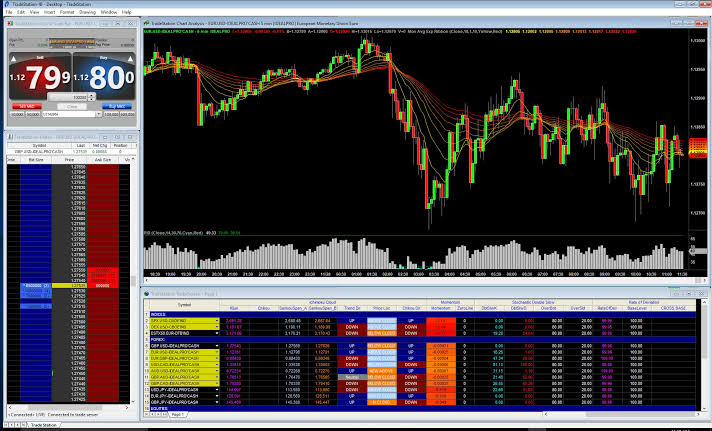Open the Insert menu
The height and width of the screenshot is (431, 712).
pos(49,12)
